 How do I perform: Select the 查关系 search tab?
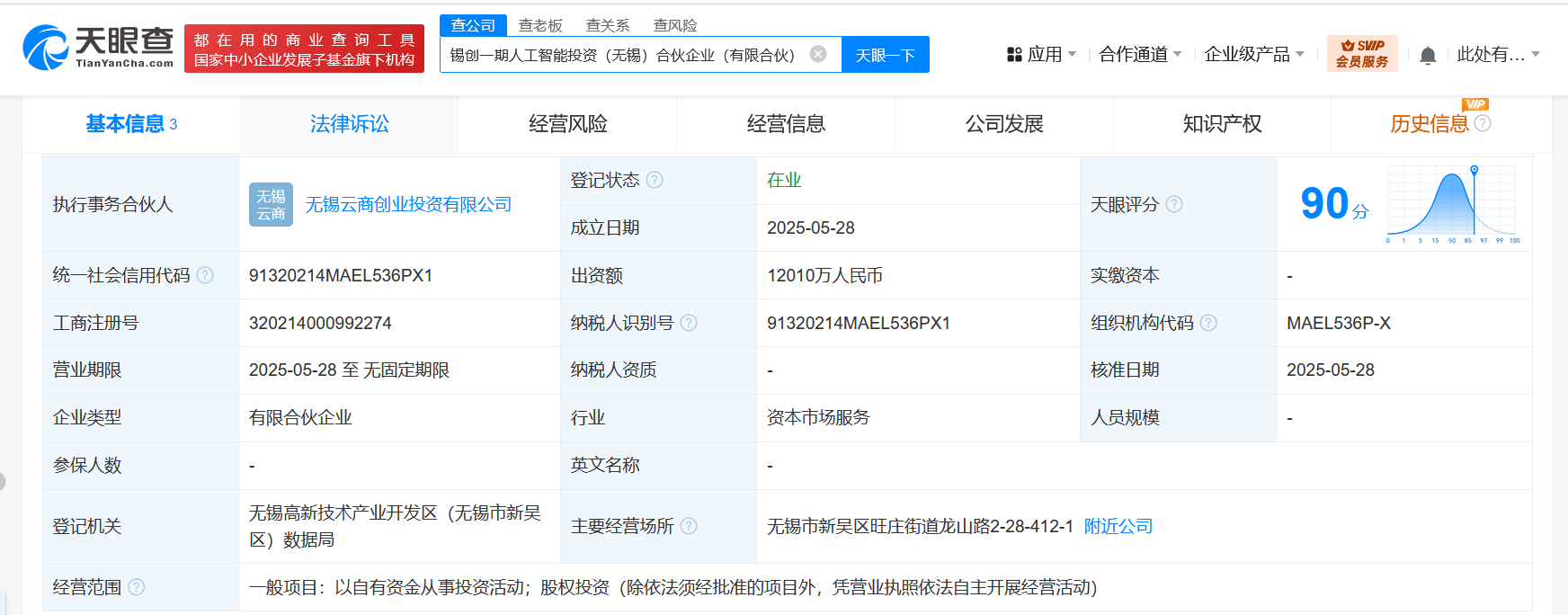point(608,25)
